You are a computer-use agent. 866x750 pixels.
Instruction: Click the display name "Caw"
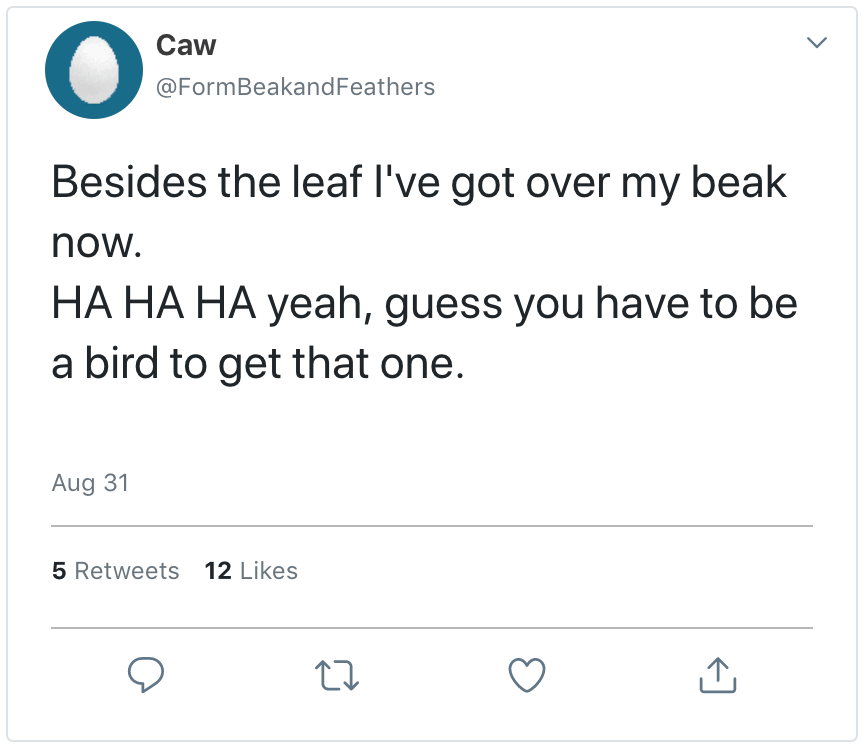coord(186,45)
